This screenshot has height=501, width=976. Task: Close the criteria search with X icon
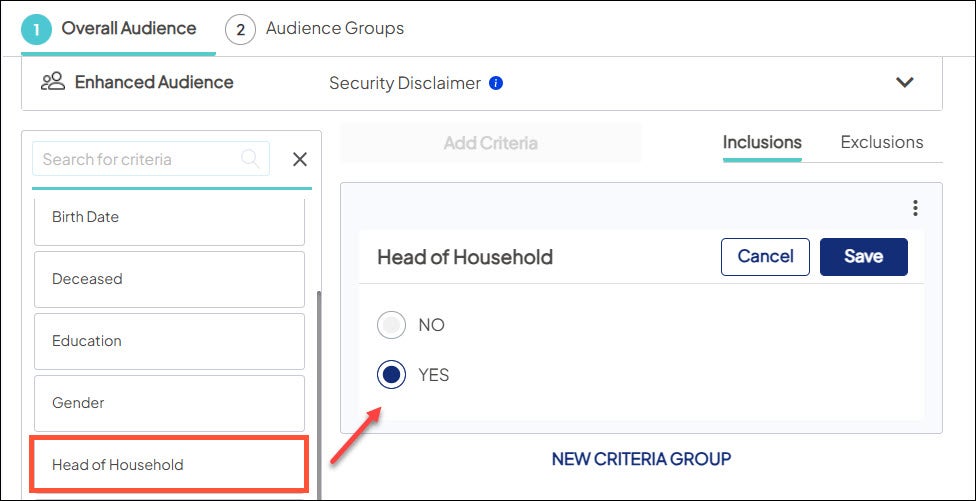(299, 159)
